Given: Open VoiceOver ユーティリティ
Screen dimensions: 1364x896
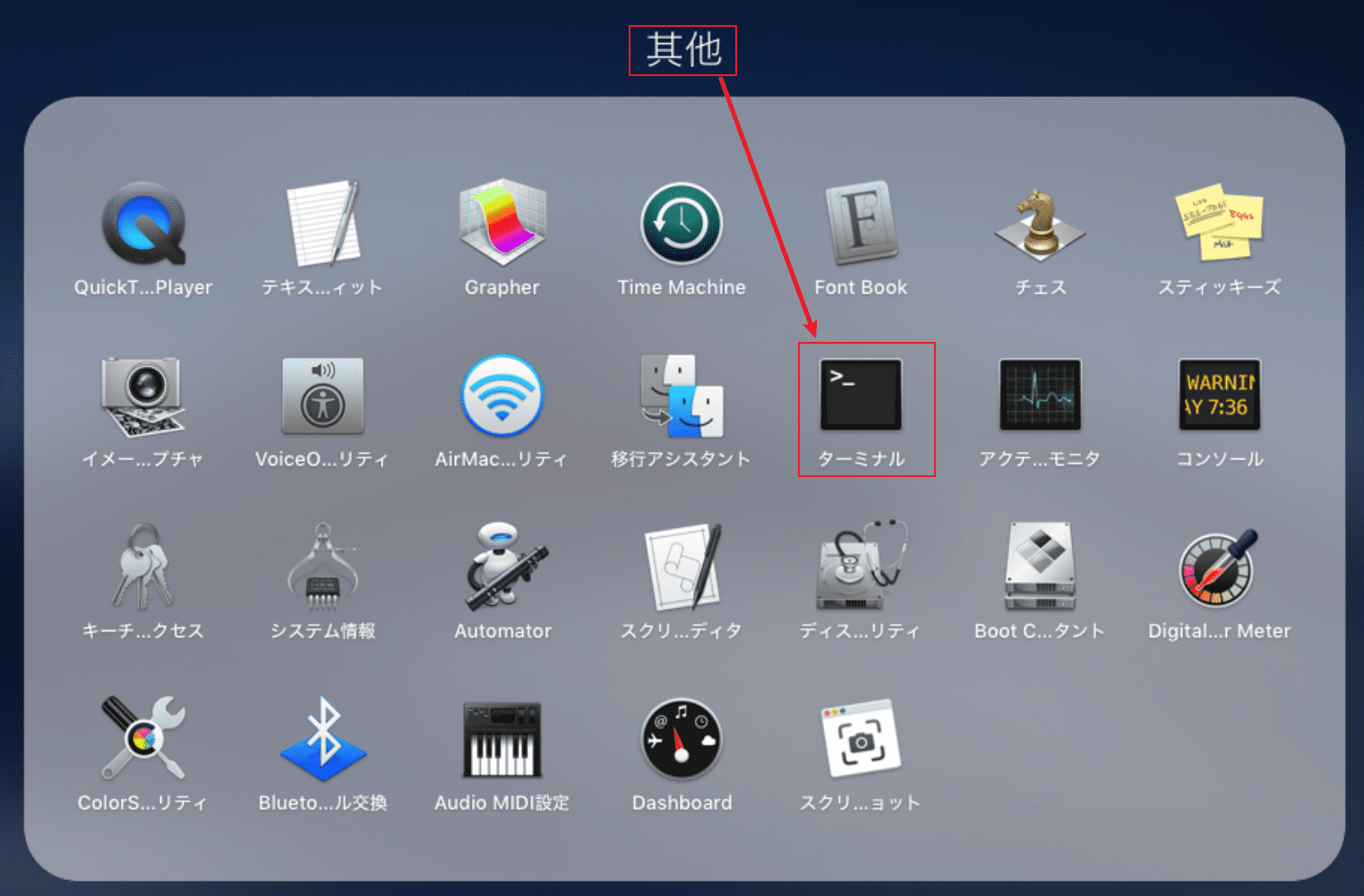Looking at the screenshot, I should point(322,396).
